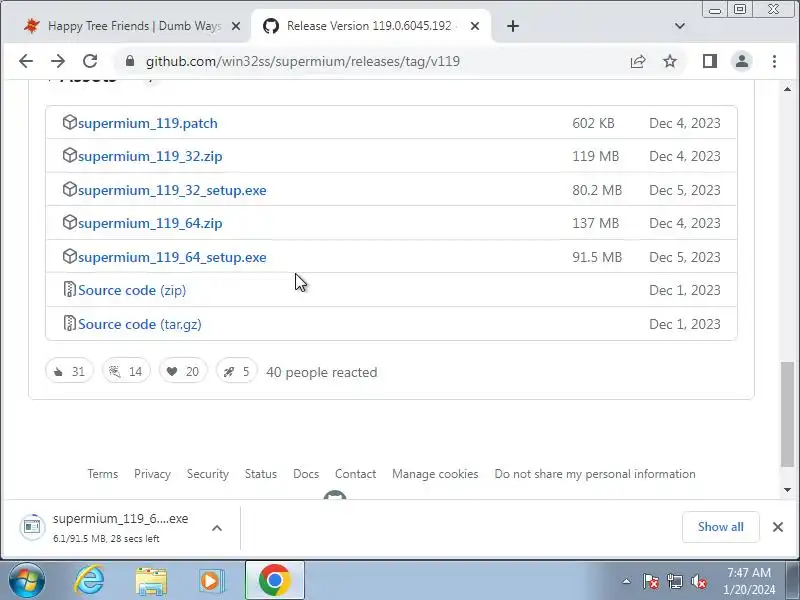
Task: Click package icon beside supermium_119_64.zip
Action: click(69, 222)
